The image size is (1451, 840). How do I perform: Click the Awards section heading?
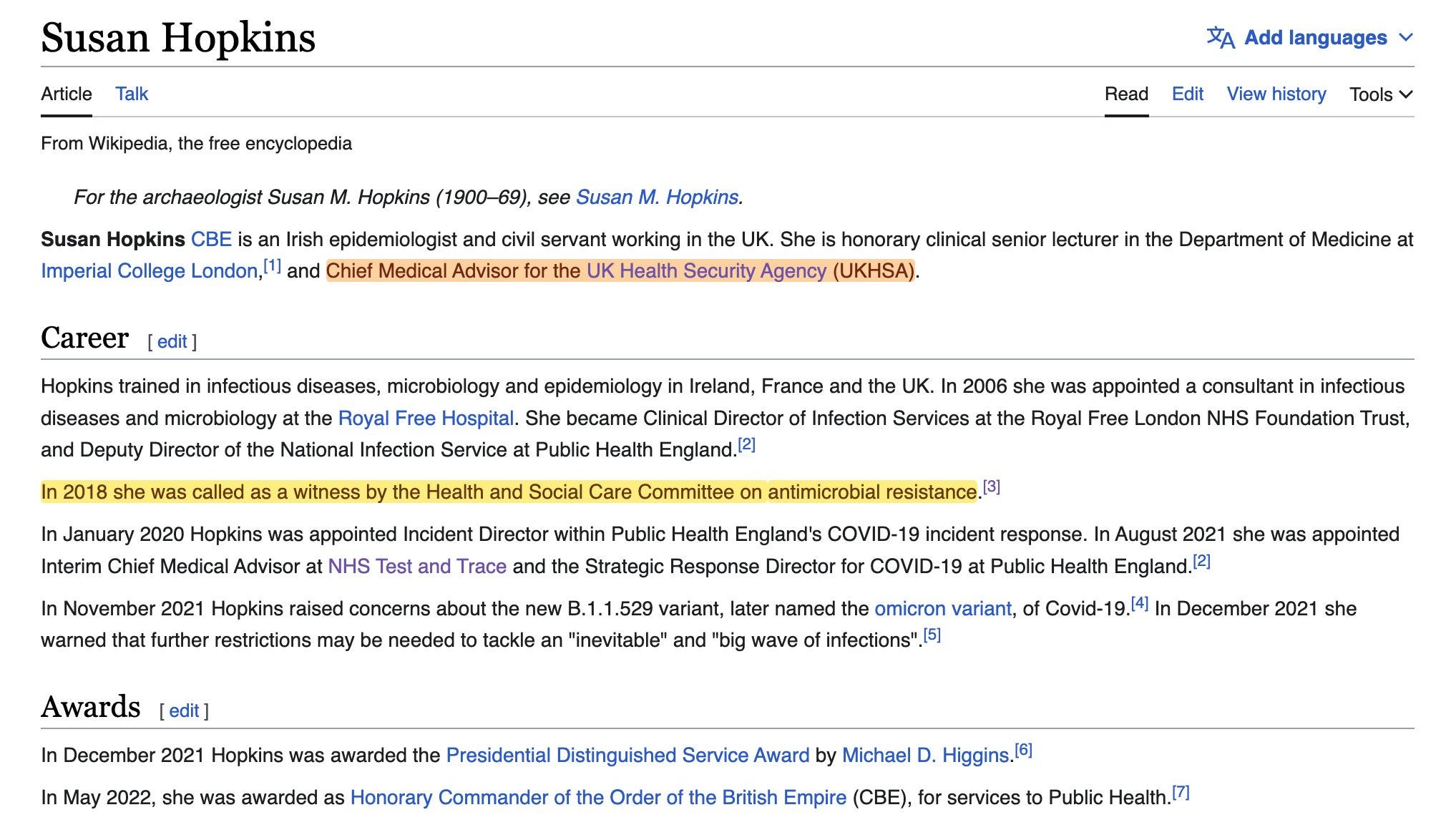[x=90, y=707]
